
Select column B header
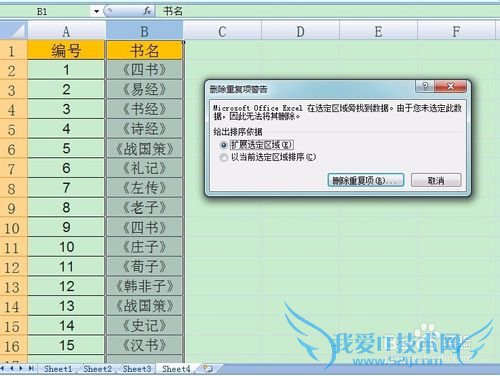[144, 31]
